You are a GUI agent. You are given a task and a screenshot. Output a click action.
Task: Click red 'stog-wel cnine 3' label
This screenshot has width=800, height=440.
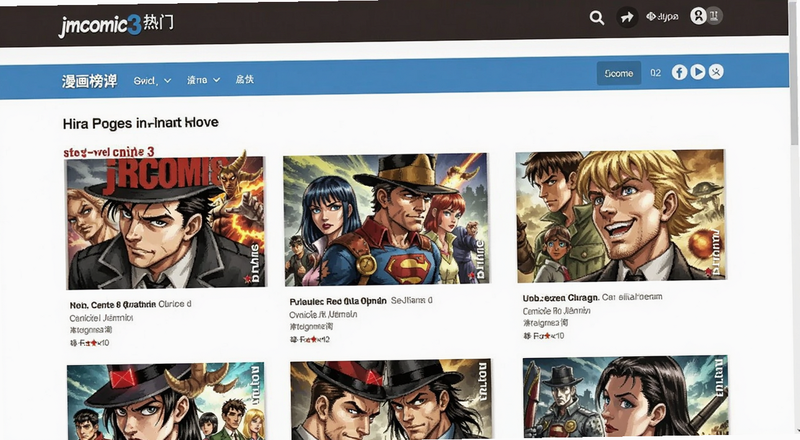click(x=109, y=152)
